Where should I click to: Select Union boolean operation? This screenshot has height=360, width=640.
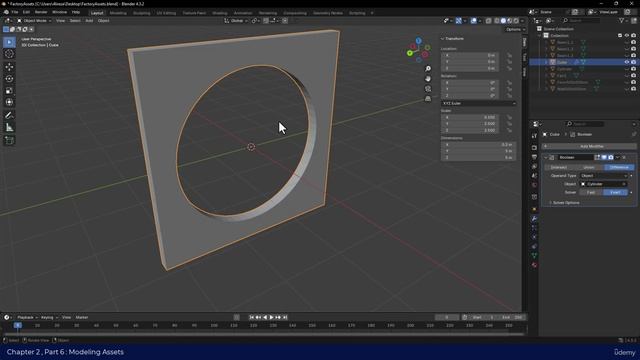click(x=589, y=167)
